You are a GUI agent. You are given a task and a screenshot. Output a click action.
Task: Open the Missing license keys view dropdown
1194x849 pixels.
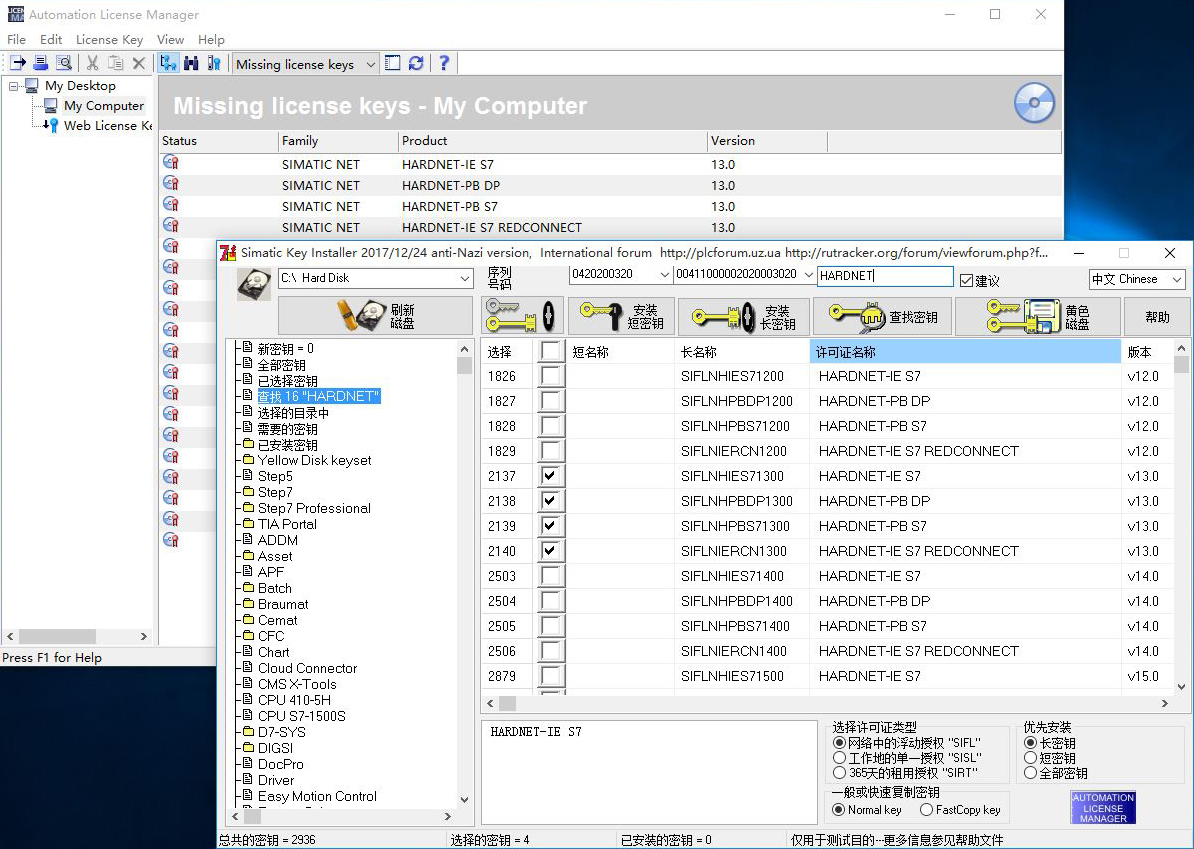[x=370, y=65]
